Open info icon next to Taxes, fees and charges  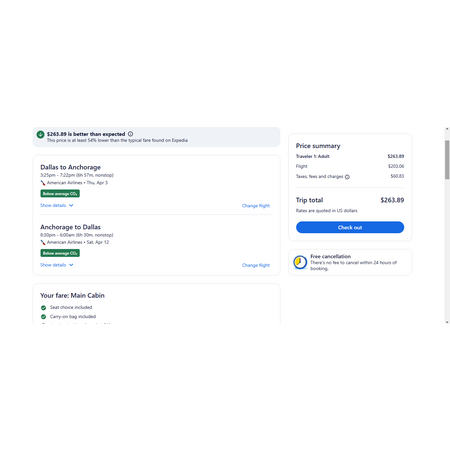[x=347, y=177]
